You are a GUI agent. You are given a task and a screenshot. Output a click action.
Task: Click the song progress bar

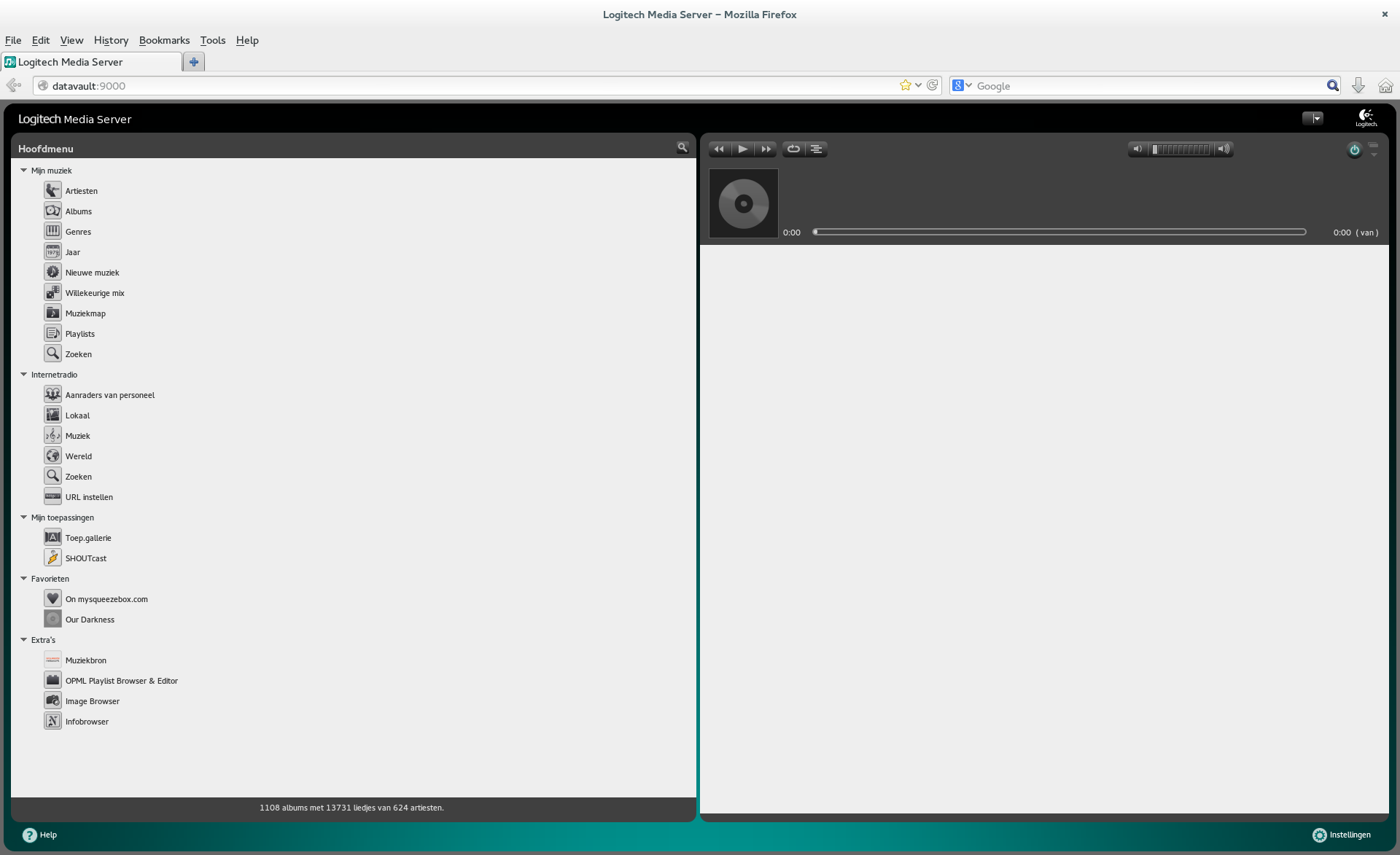1060,232
